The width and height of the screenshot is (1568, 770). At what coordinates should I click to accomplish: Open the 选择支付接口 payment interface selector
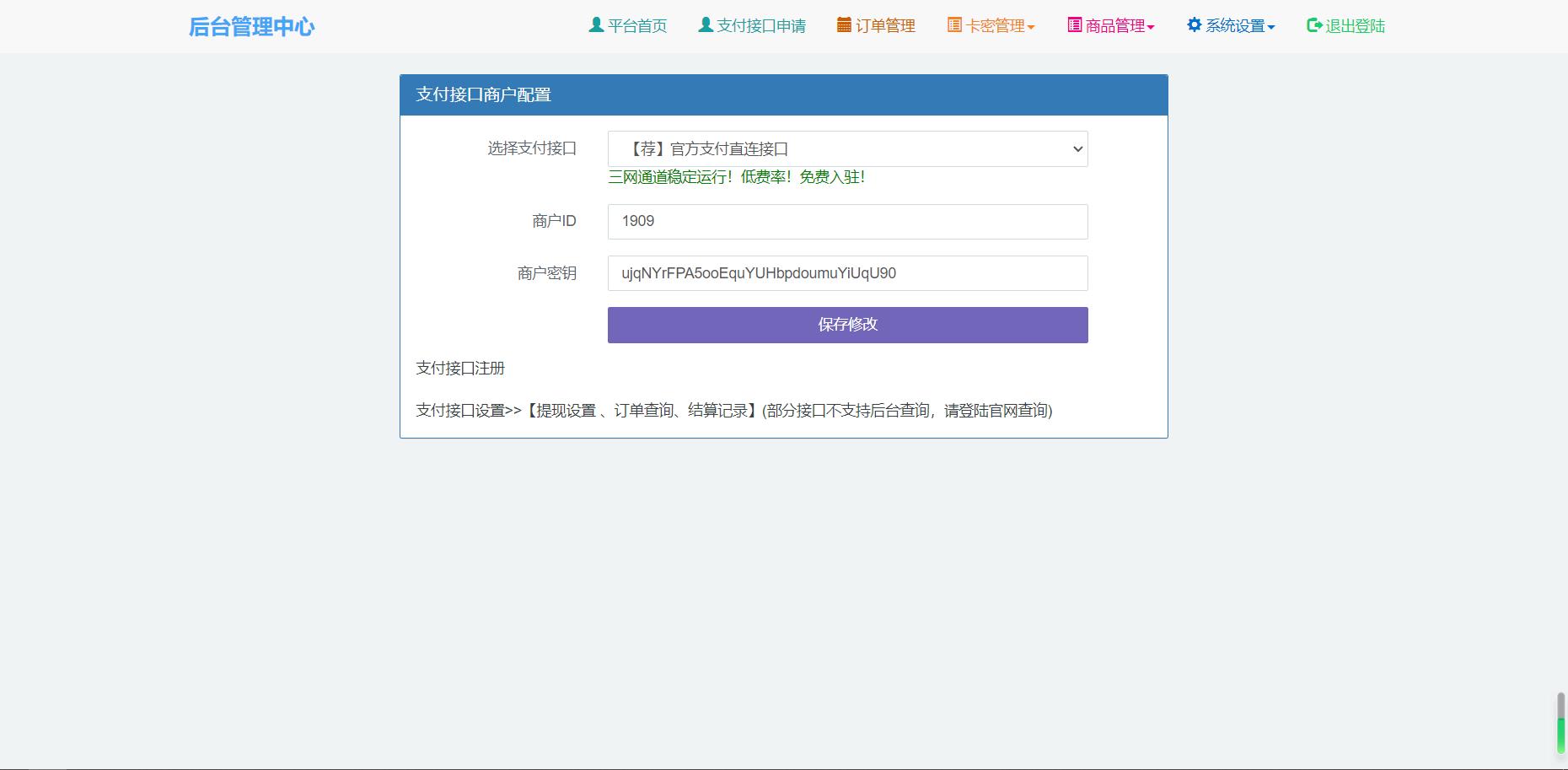(846, 148)
